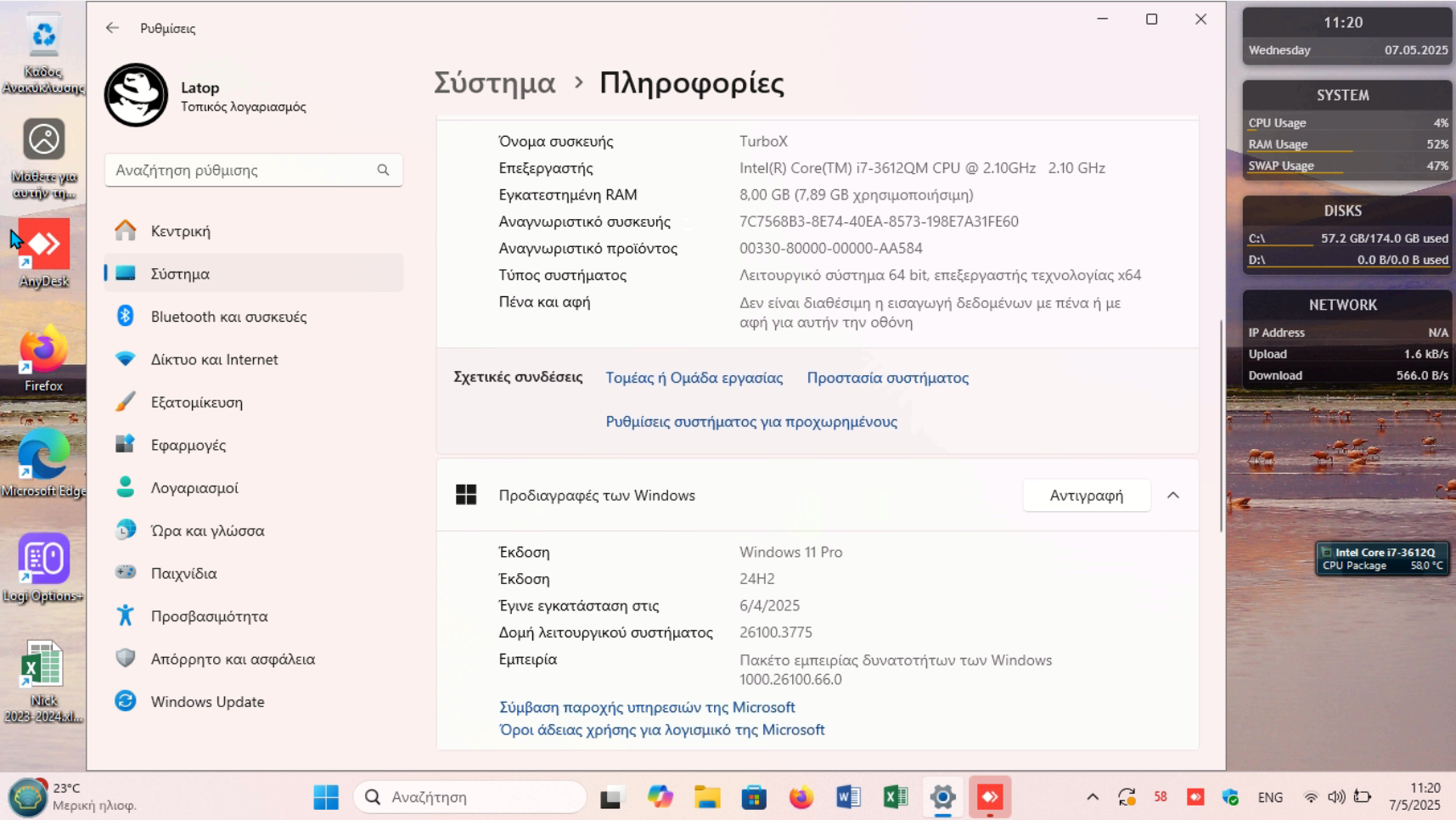The image size is (1456, 820).
Task: Select the Windows 11 Pro edition text
Action: (x=790, y=552)
